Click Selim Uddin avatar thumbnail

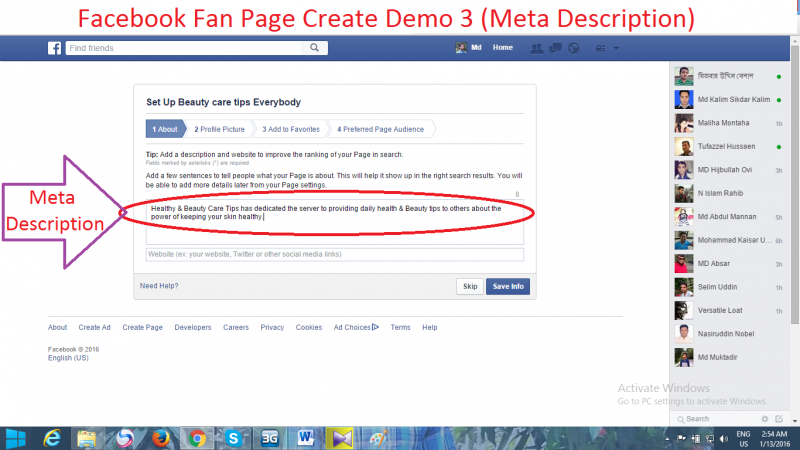[x=684, y=287]
